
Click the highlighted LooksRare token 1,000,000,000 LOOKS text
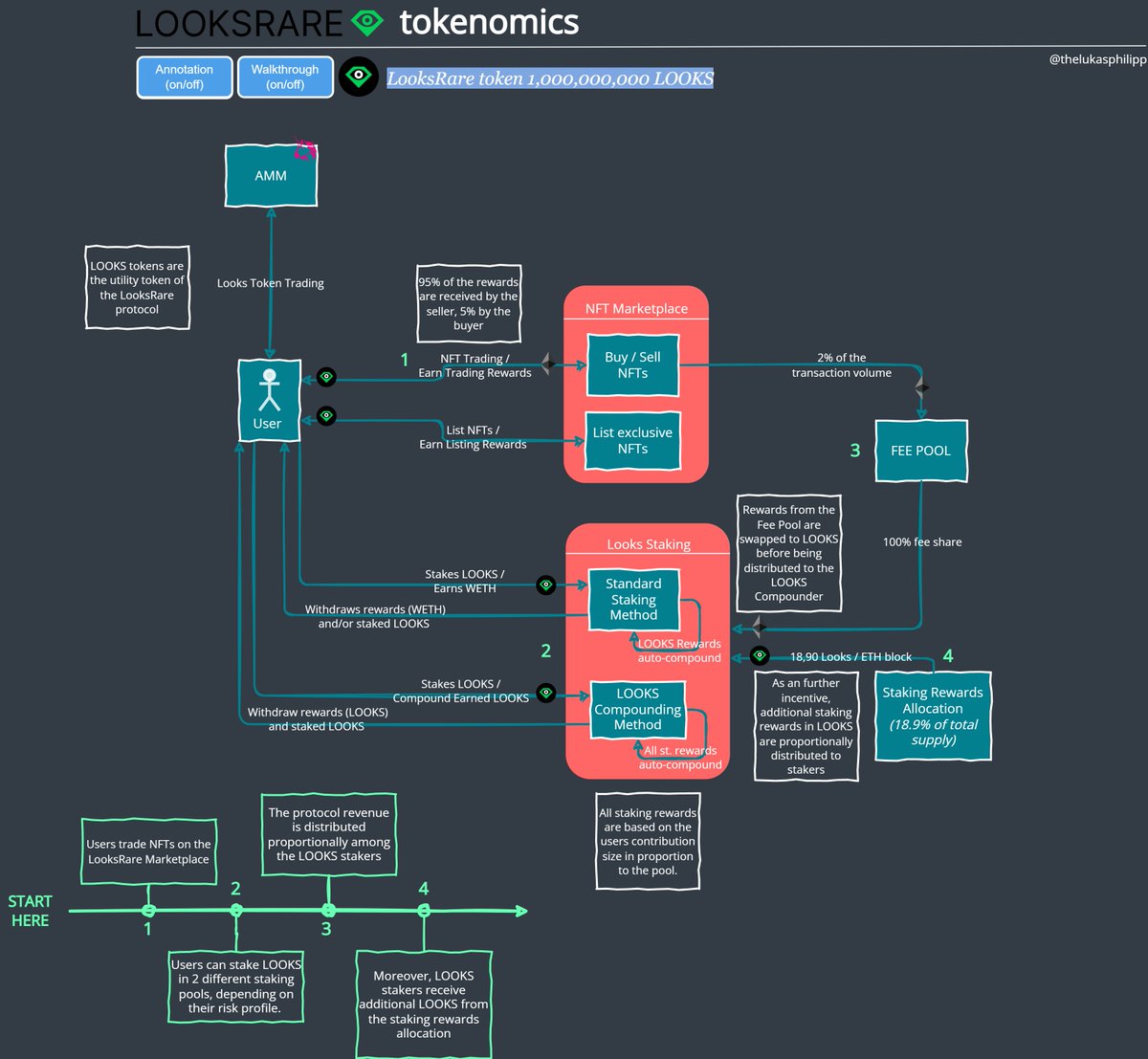550,78
